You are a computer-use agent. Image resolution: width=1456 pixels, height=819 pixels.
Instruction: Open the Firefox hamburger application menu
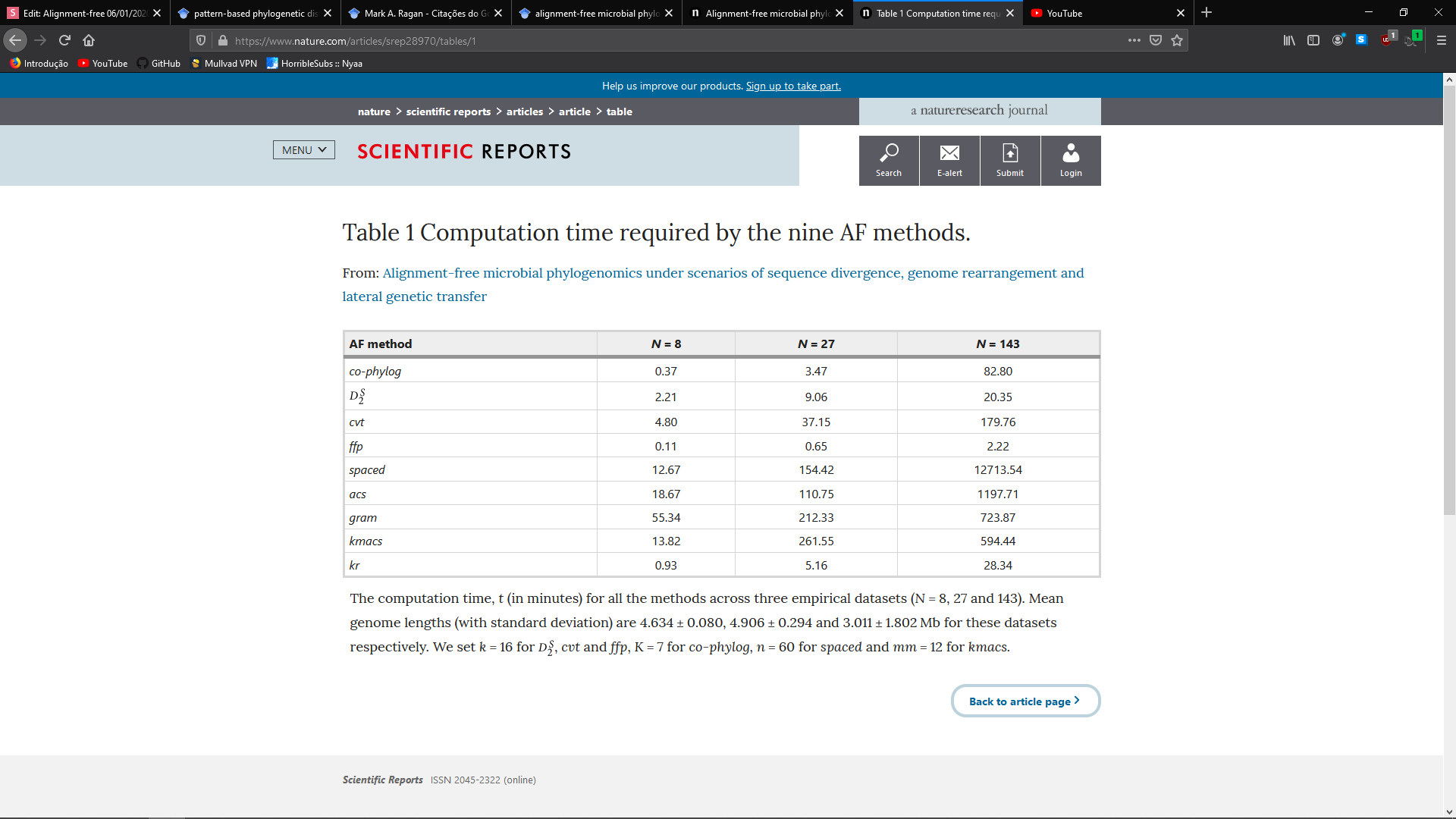[1441, 40]
